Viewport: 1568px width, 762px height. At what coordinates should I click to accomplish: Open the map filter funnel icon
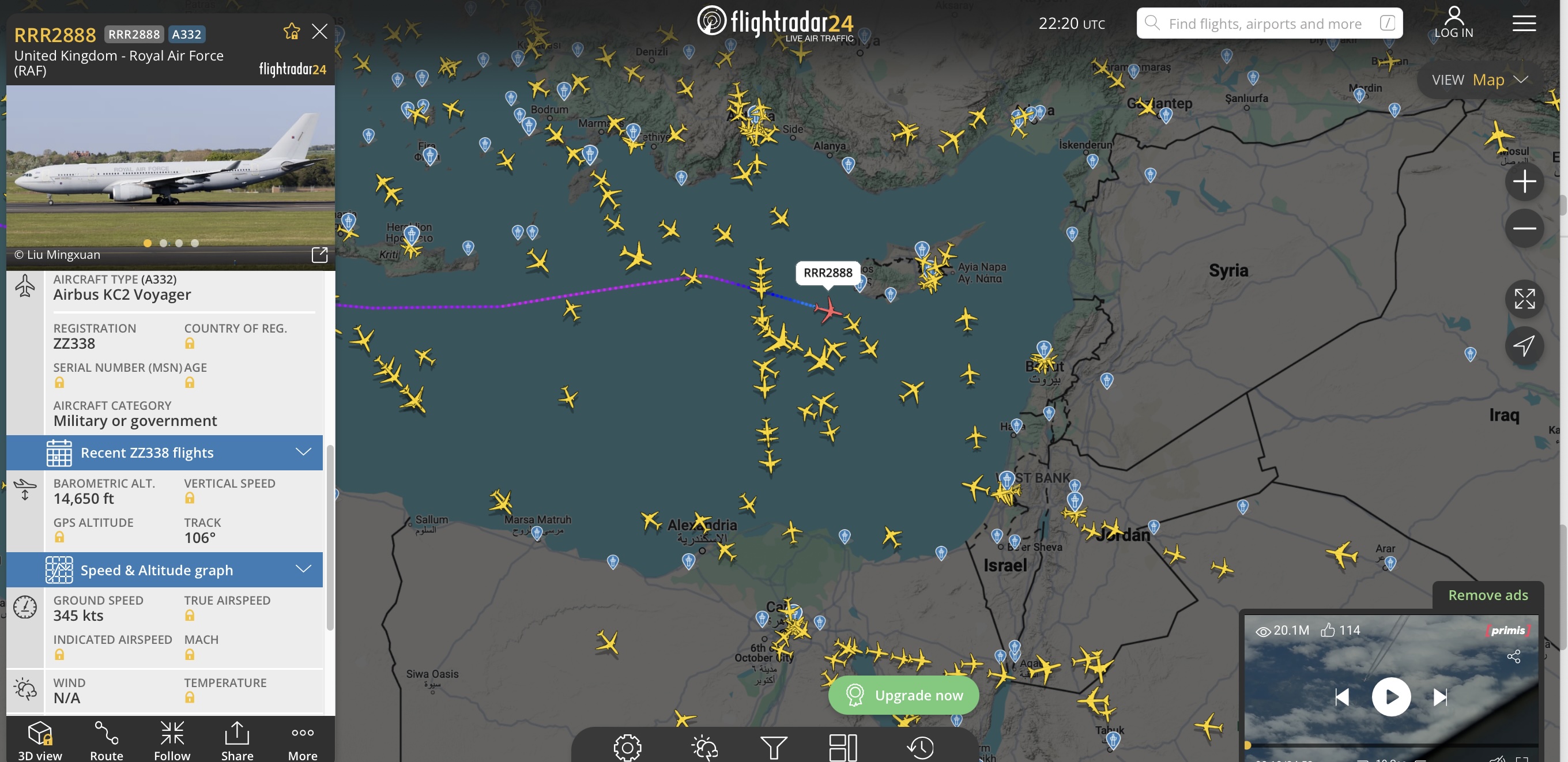(x=774, y=748)
